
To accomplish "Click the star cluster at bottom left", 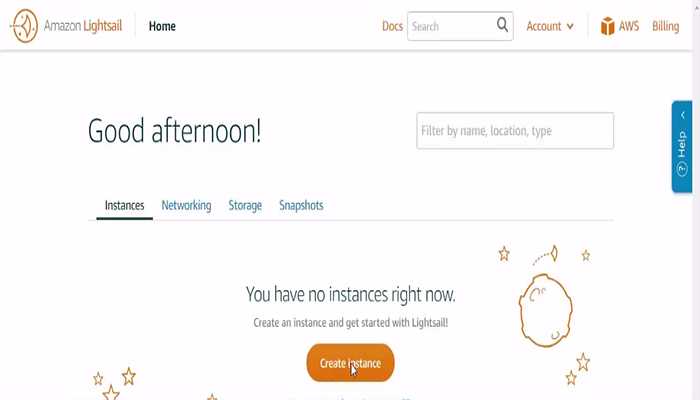I will [x=114, y=383].
